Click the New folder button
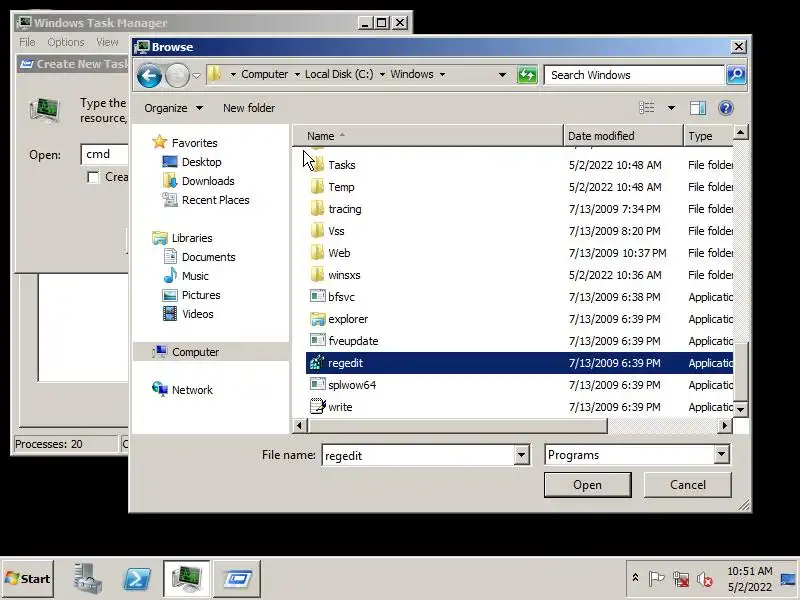Screen dimensions: 800x600 tap(249, 108)
